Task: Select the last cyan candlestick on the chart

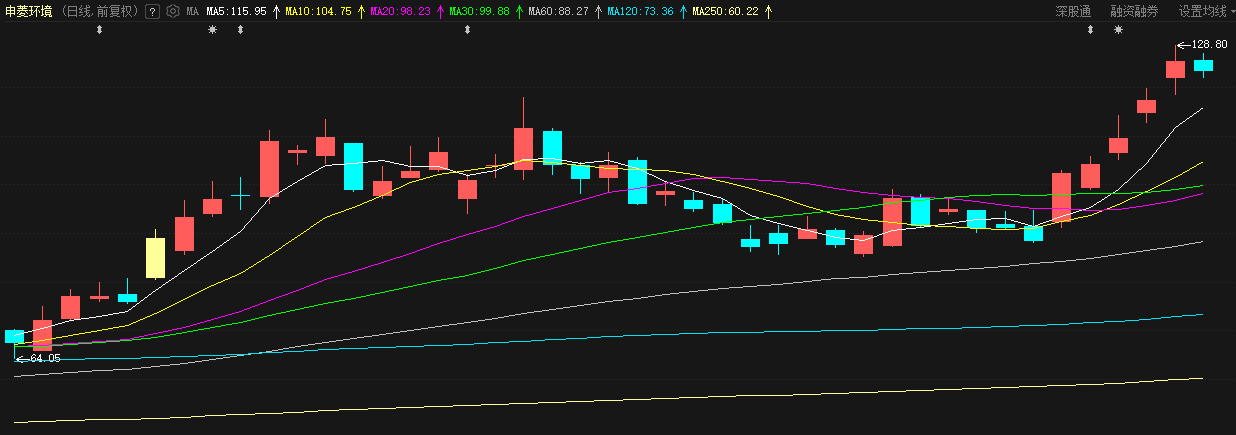Action: (x=1203, y=65)
